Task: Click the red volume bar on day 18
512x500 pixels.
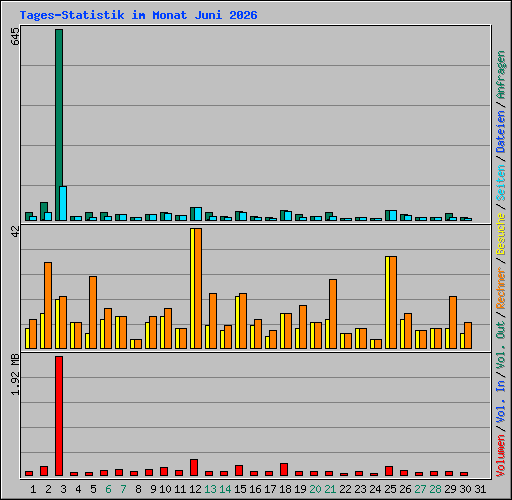Action: [x=284, y=469]
